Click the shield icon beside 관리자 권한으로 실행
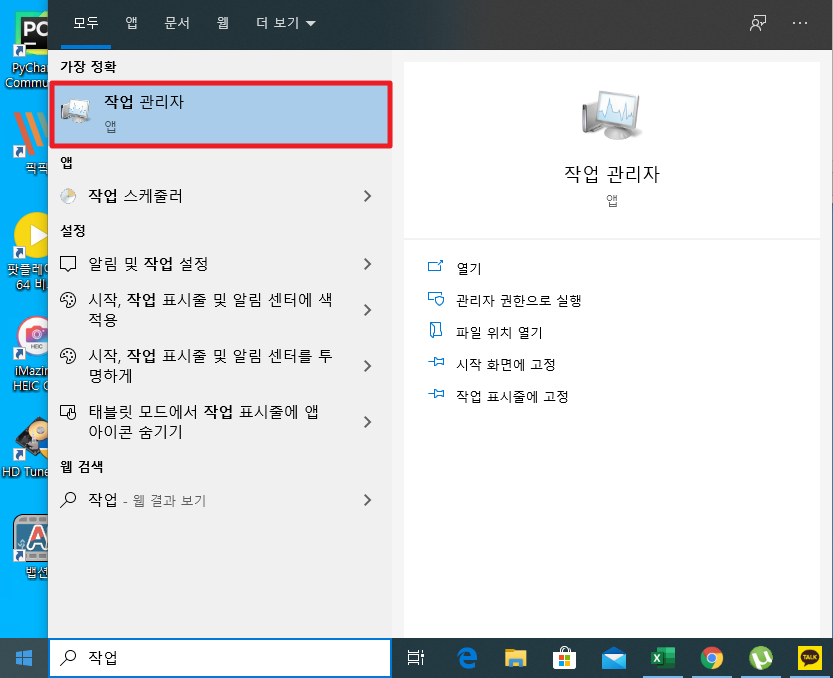Screen dimensions: 833x678 (x=436, y=299)
